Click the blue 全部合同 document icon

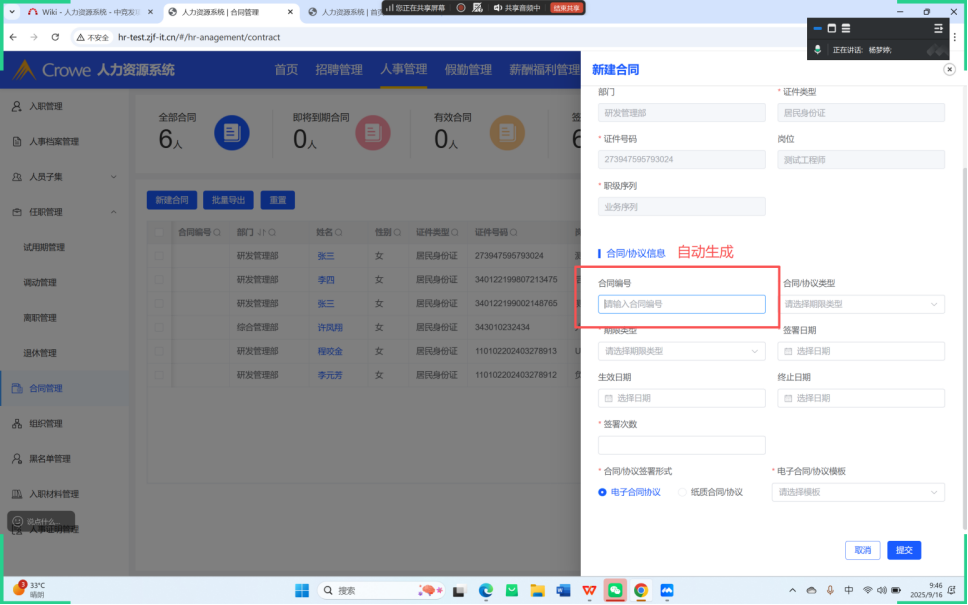tap(232, 132)
